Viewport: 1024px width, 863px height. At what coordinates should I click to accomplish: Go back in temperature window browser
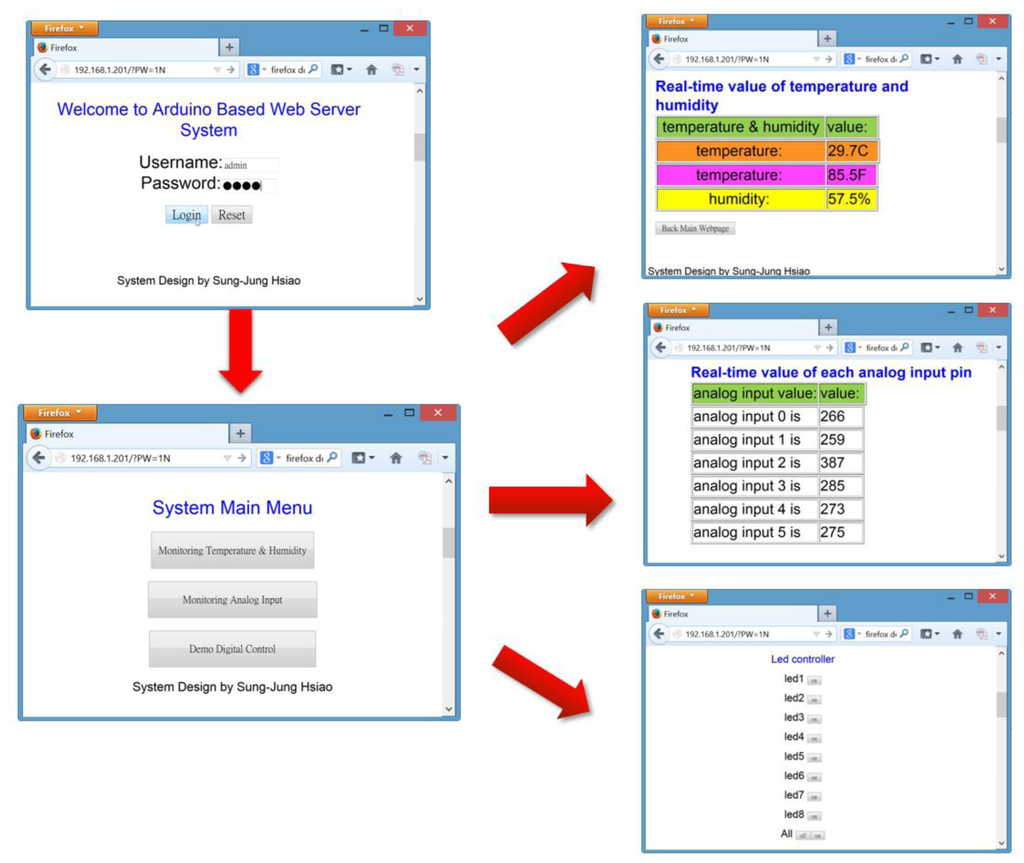tap(659, 59)
